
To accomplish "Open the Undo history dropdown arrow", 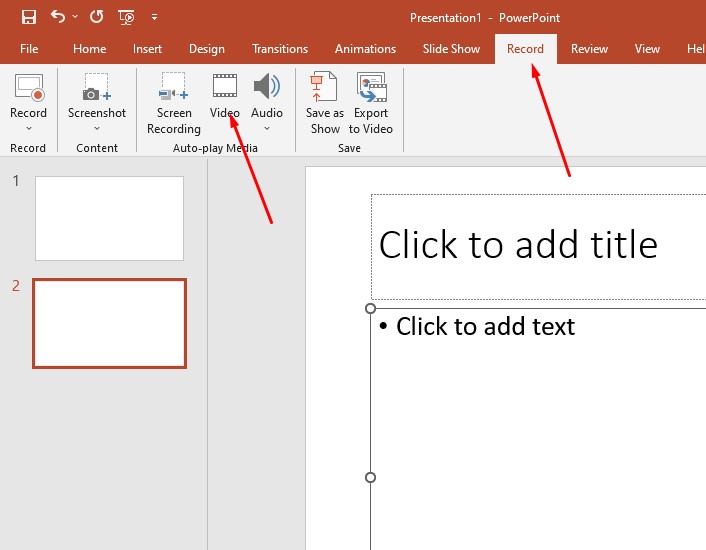I will pyautogui.click(x=75, y=18).
